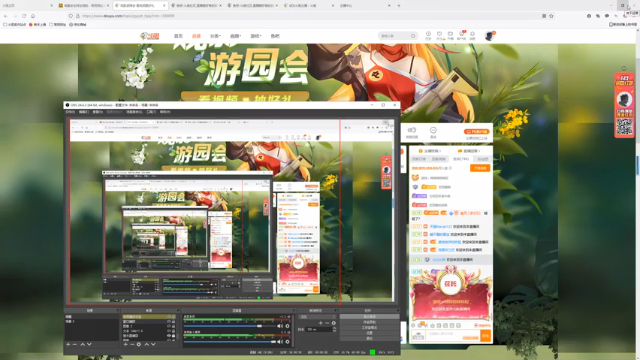The height and width of the screenshot is (360, 640).
Task: Remove transition with the minus icon
Action: tap(327, 323)
